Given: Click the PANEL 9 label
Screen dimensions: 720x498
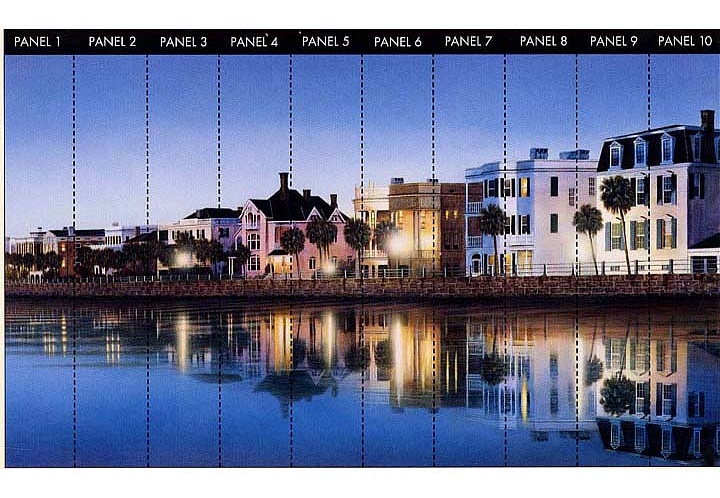Looking at the screenshot, I should click(614, 41).
